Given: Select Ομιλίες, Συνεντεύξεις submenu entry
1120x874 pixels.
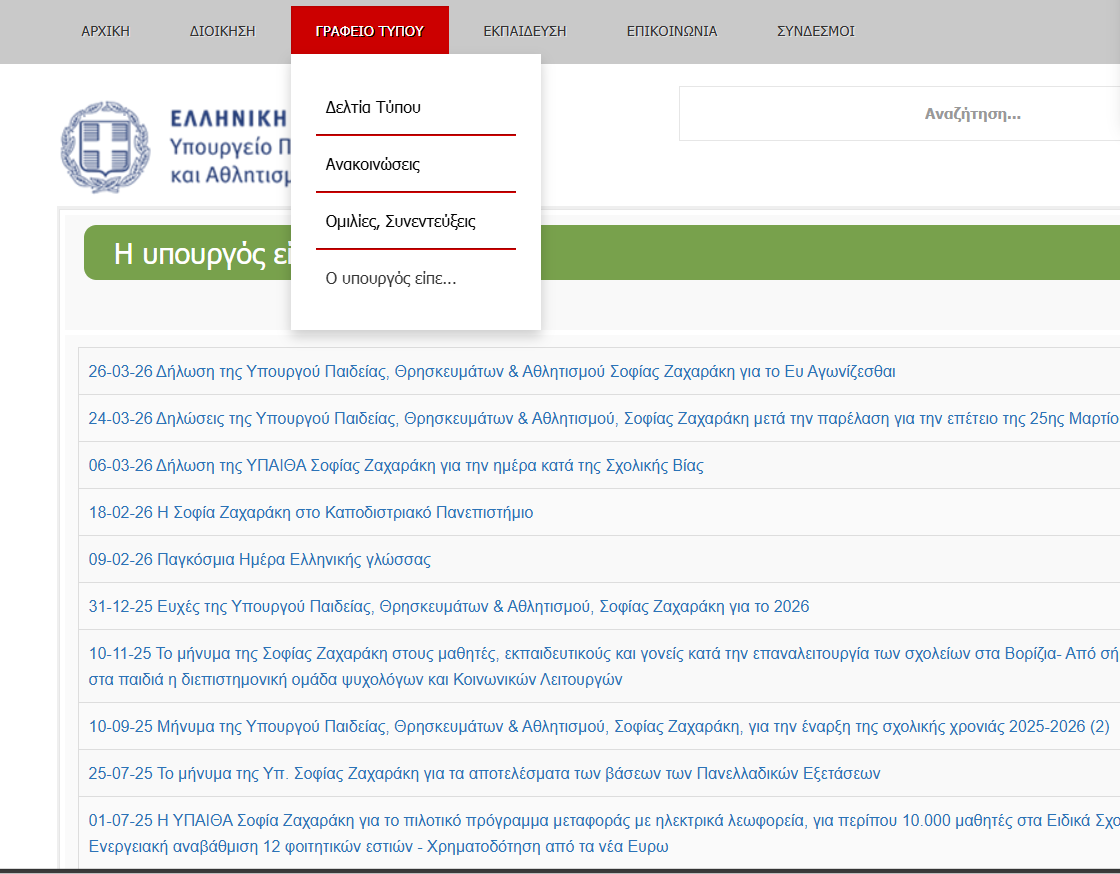Looking at the screenshot, I should (x=400, y=221).
